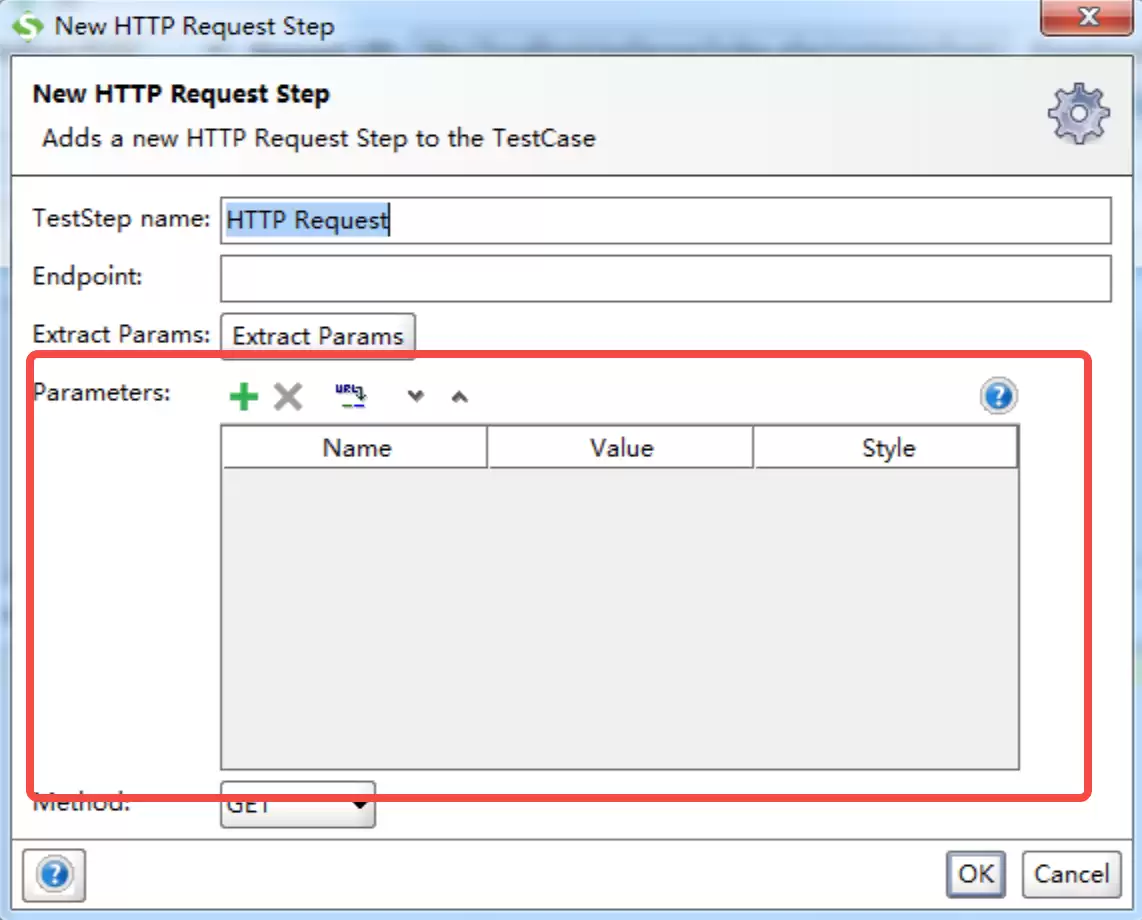Remove selected parameter with gray X icon
1142x920 pixels.
click(x=288, y=396)
